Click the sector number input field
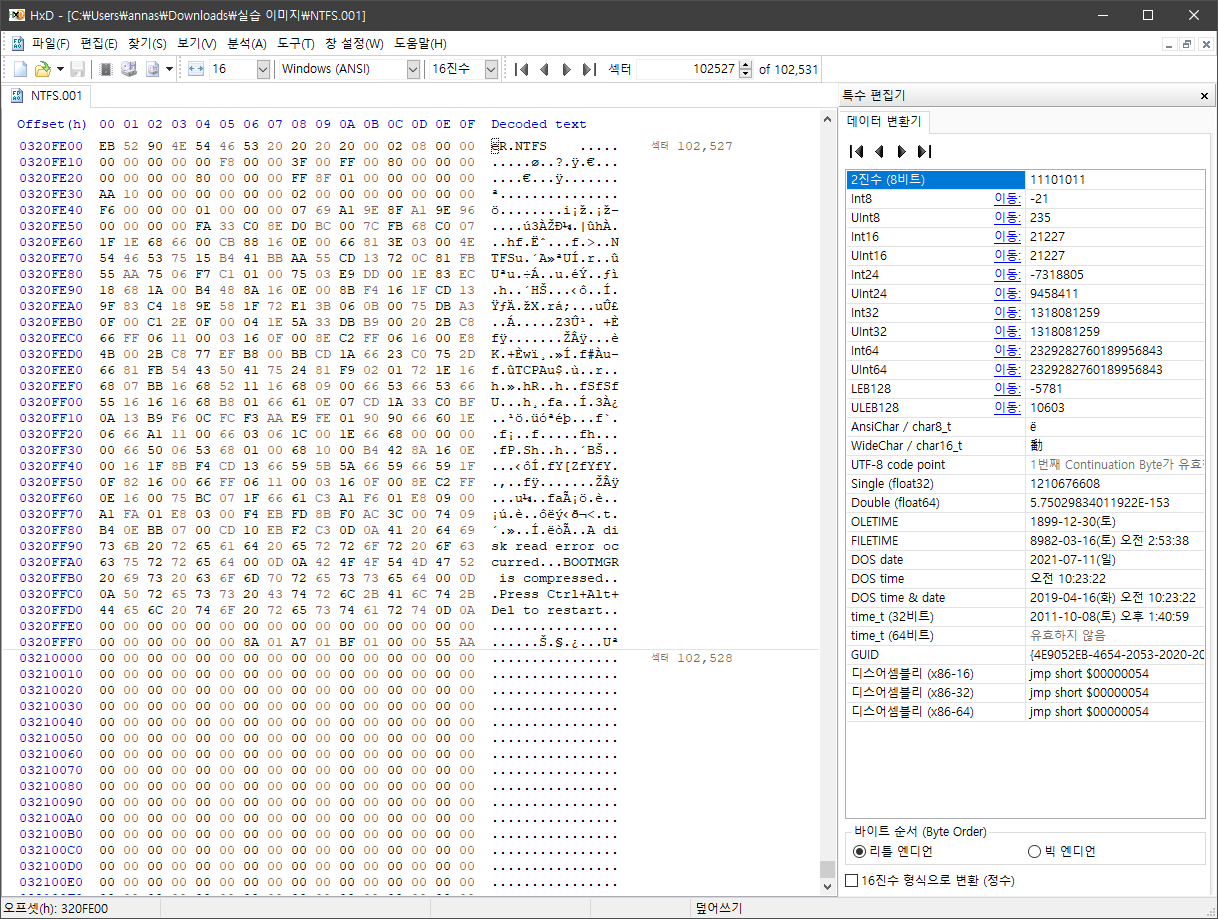Screen dimensions: 1218x919 pos(688,69)
